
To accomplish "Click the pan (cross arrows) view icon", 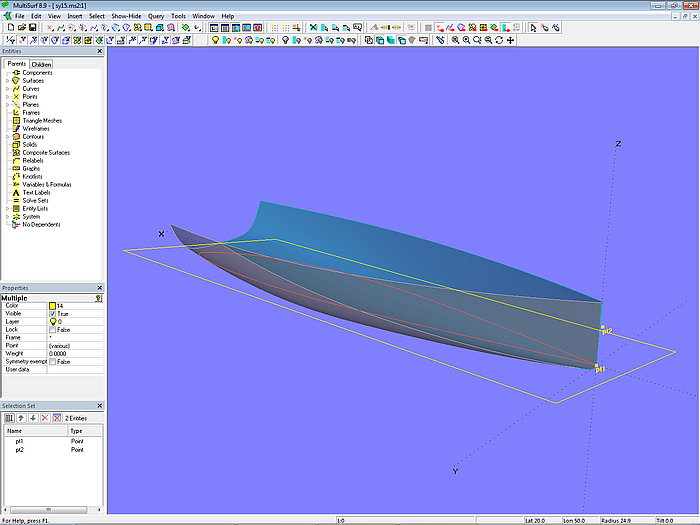I will point(510,40).
